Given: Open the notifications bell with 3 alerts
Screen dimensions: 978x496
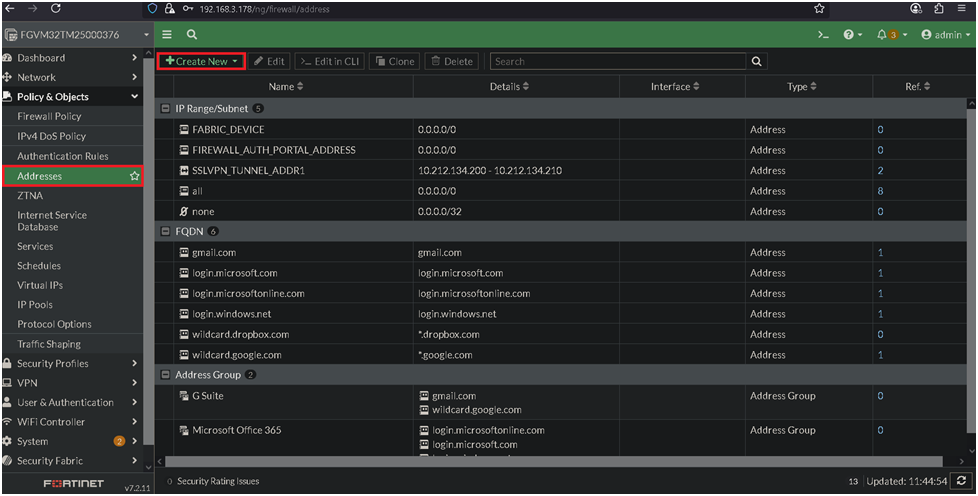Looking at the screenshot, I should pos(892,35).
